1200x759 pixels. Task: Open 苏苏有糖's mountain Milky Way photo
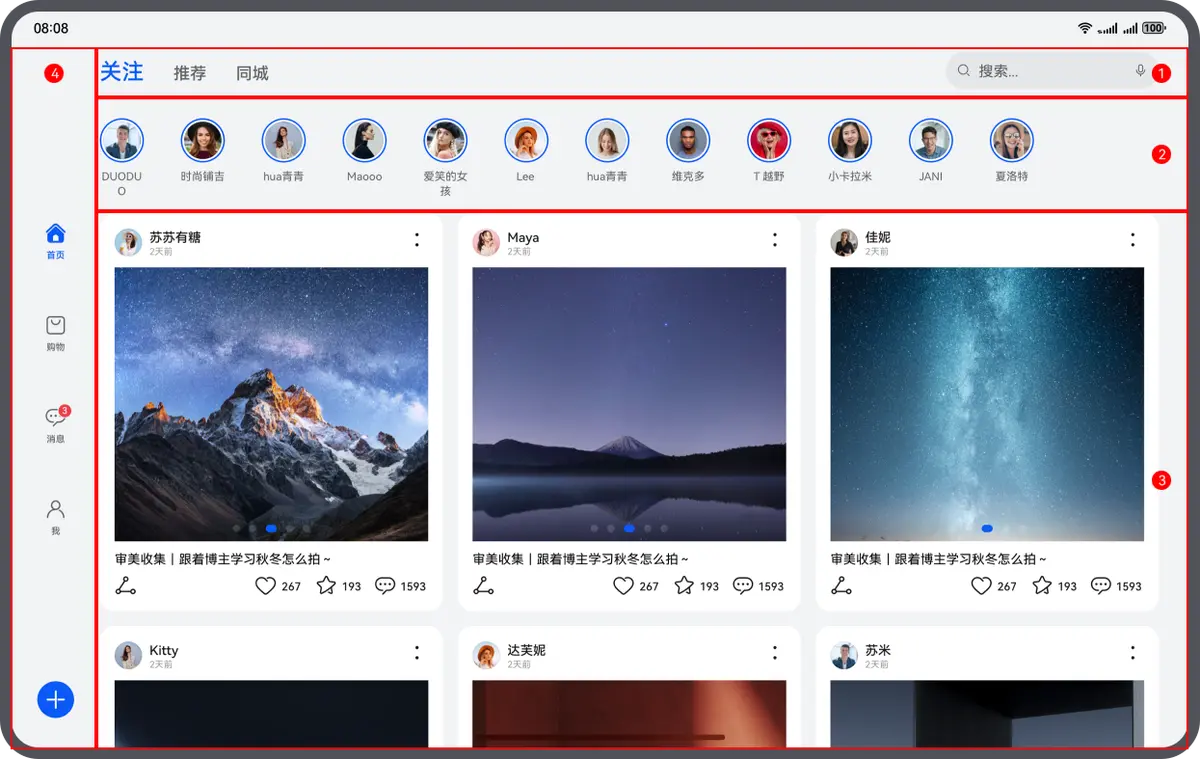click(x=271, y=404)
